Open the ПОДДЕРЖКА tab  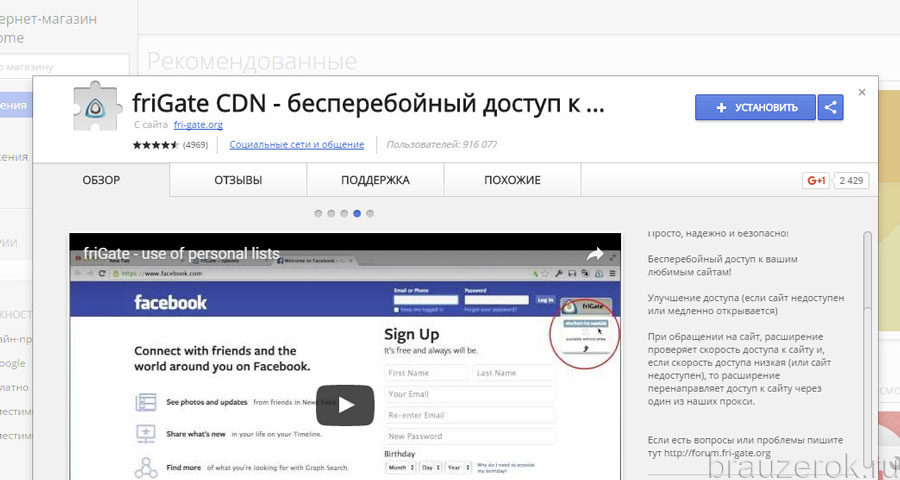(375, 180)
